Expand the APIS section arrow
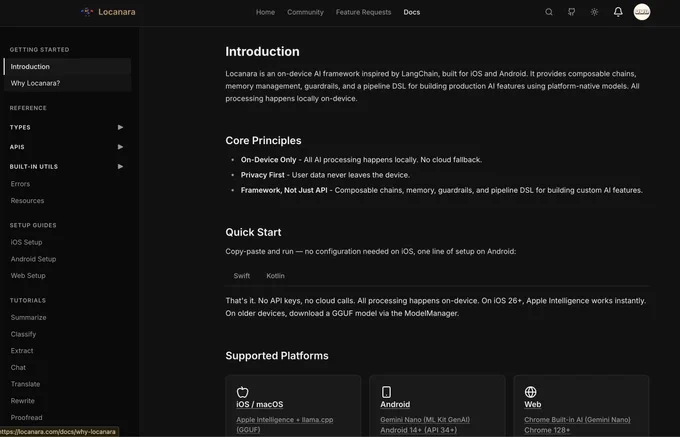 120,147
